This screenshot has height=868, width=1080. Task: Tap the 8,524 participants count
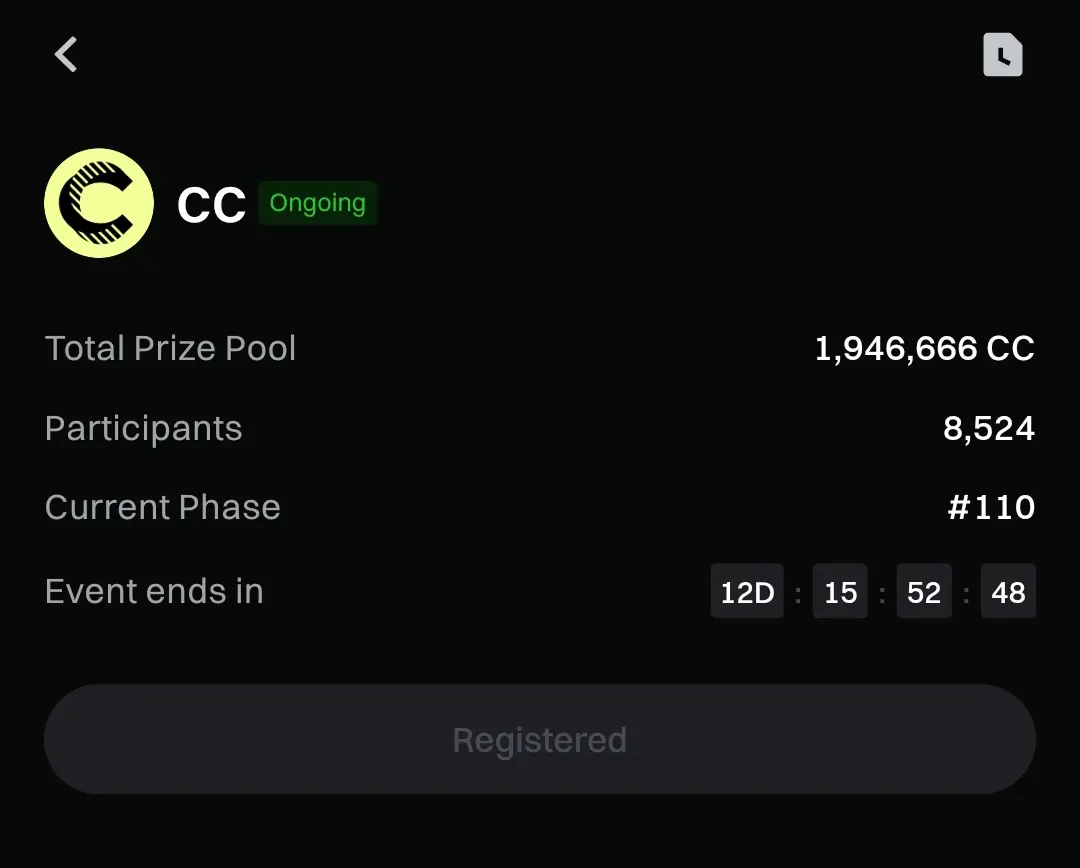(x=988, y=428)
